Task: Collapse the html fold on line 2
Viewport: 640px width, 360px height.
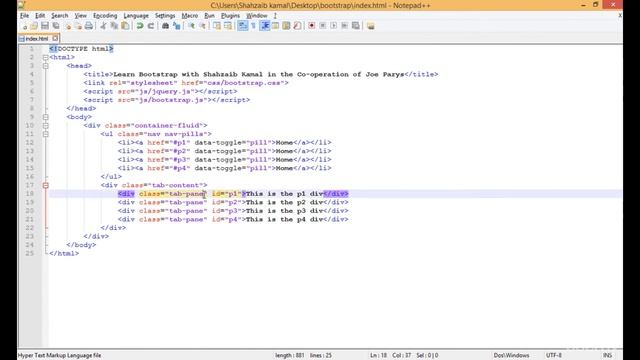Action: (x=46, y=58)
